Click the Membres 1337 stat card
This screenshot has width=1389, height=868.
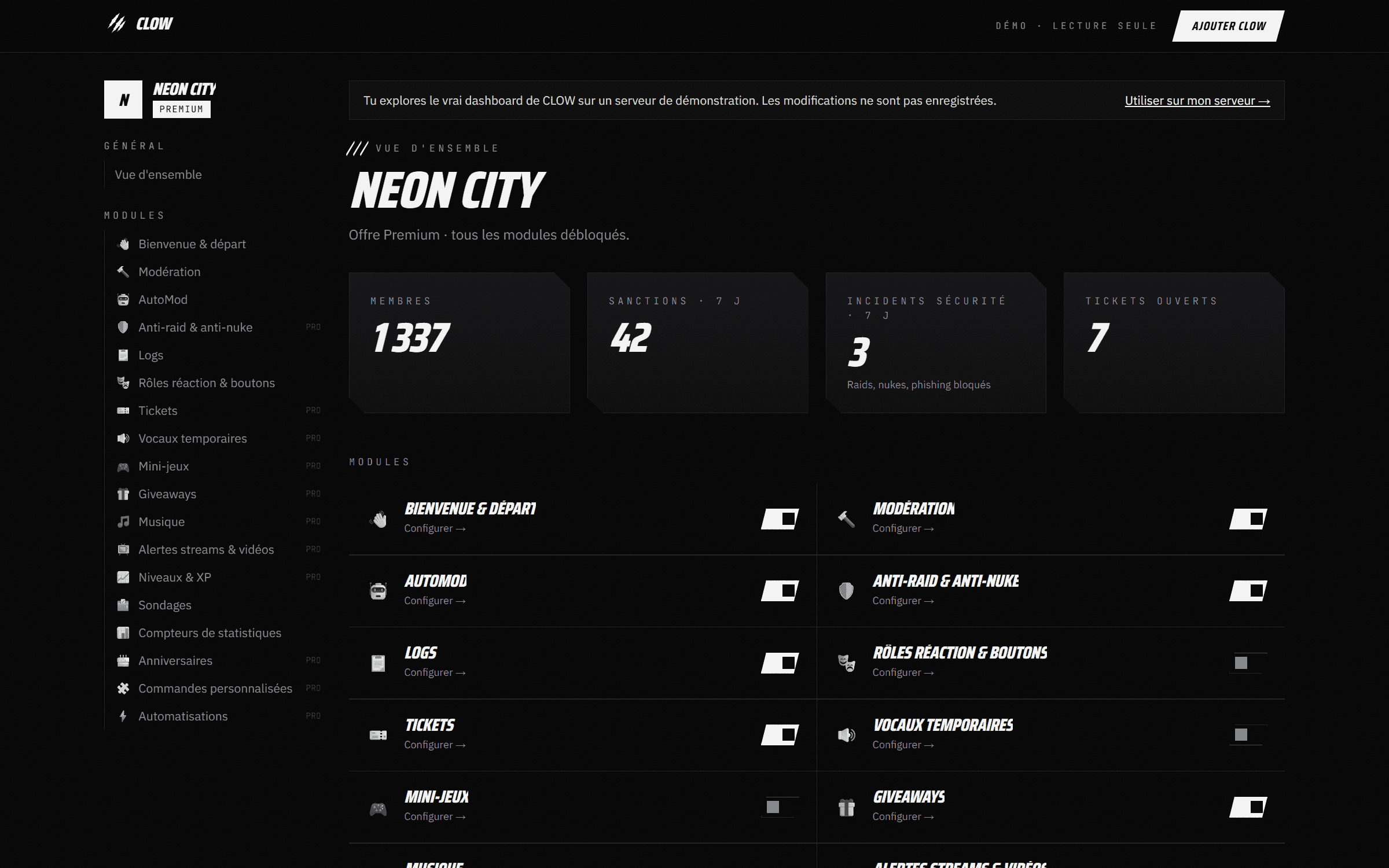point(460,343)
